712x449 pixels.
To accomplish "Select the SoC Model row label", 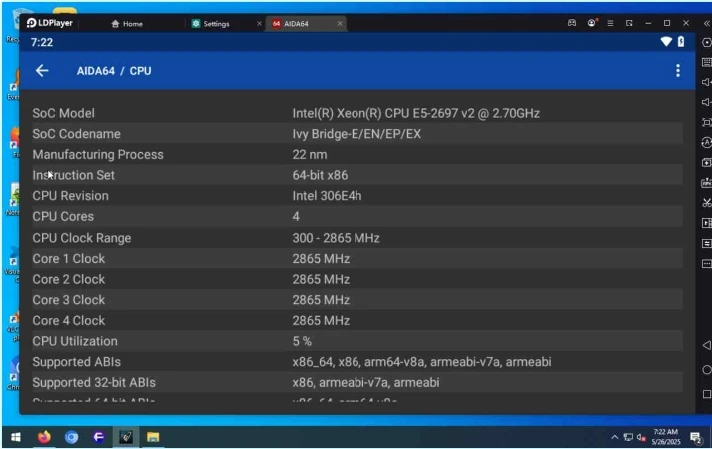I will coord(64,113).
